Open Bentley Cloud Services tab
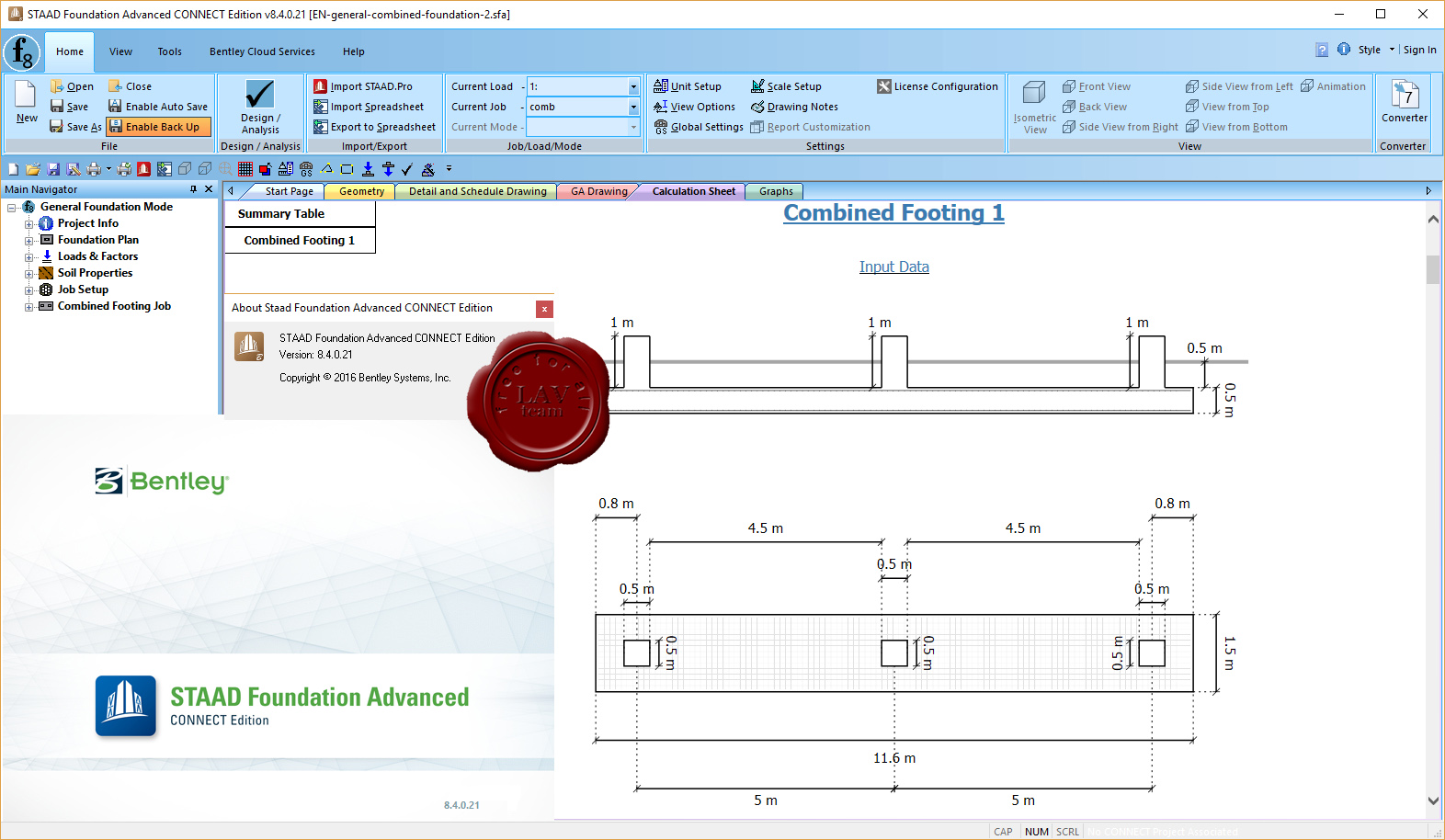This screenshot has height=840, width=1445. (262, 51)
